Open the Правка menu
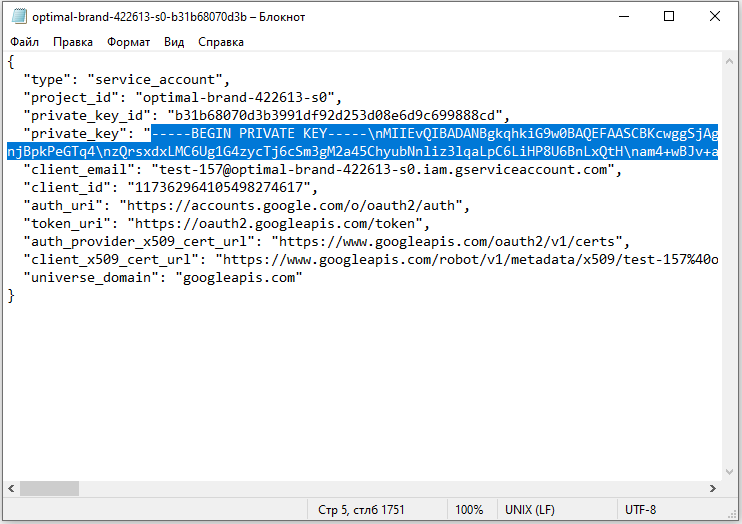Image resolution: width=742 pixels, height=524 pixels. pos(73,42)
